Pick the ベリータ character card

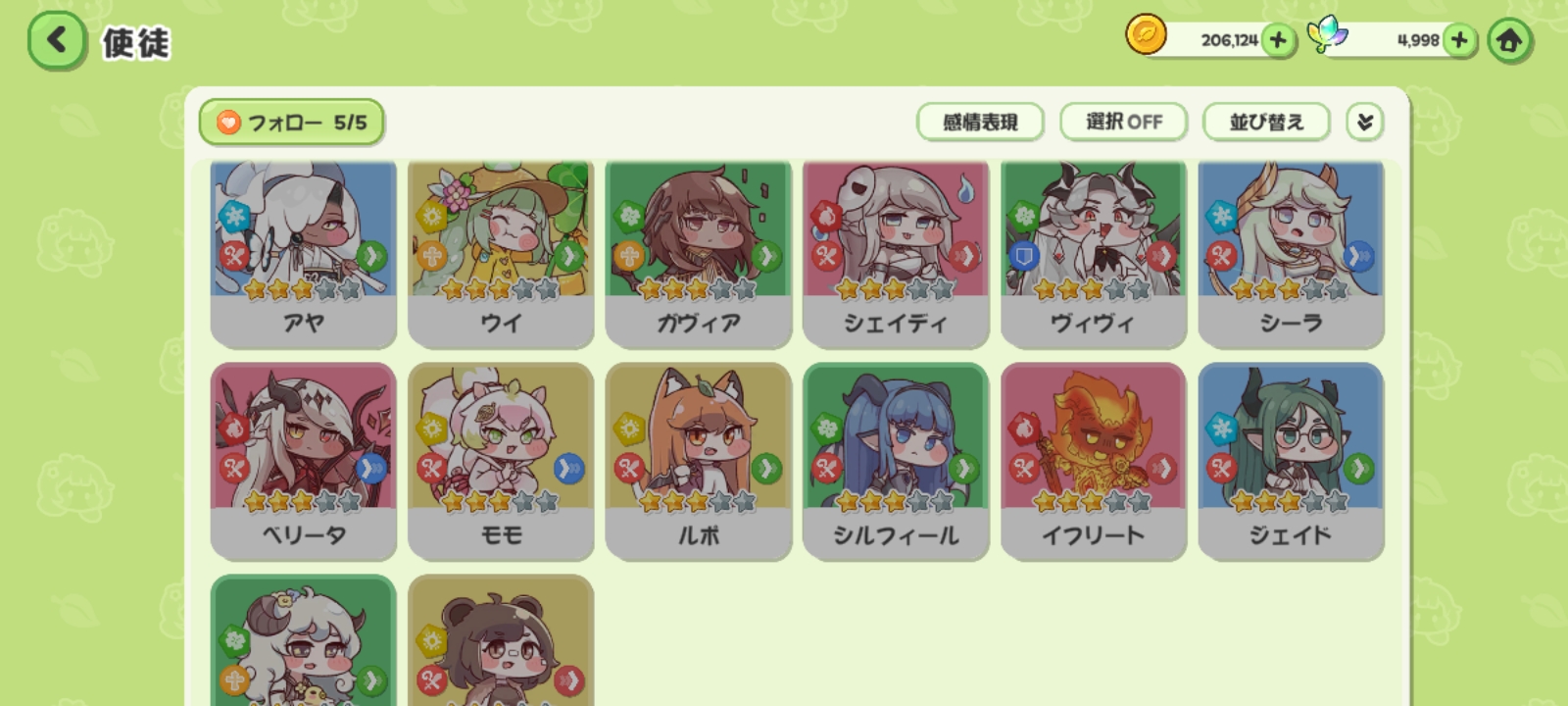[304, 462]
